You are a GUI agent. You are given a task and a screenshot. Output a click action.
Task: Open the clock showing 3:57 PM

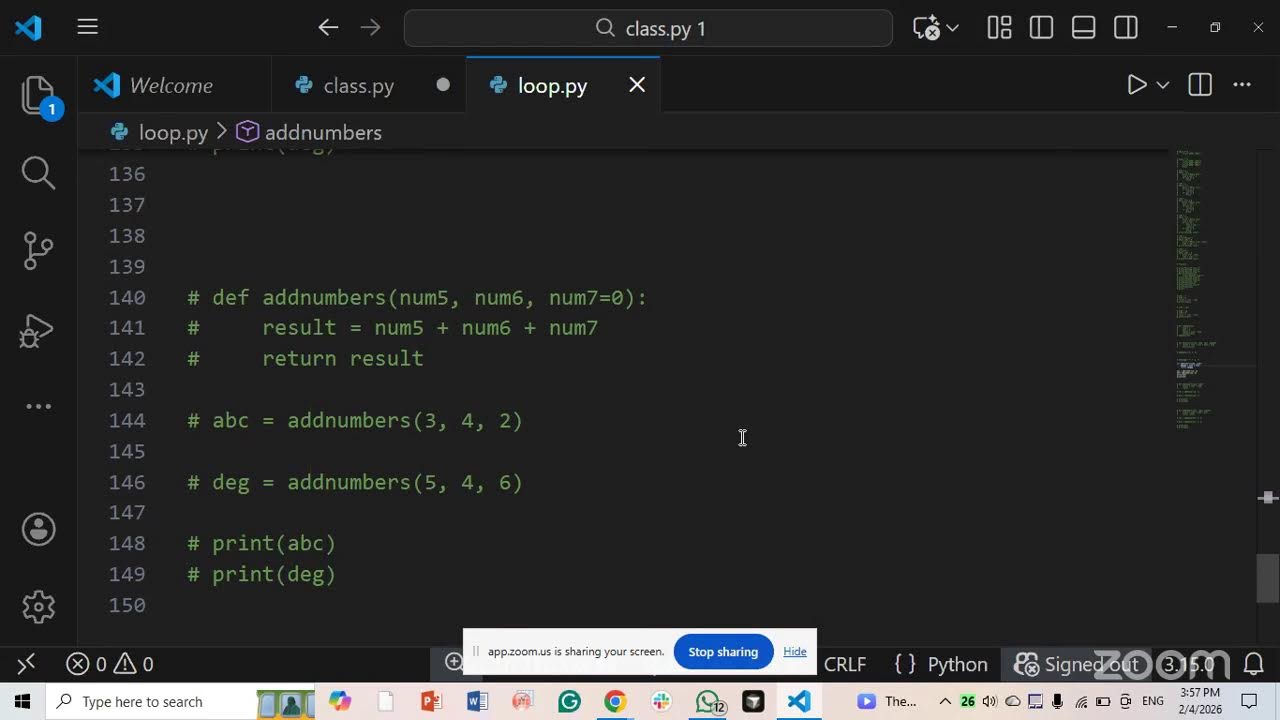coord(1200,702)
